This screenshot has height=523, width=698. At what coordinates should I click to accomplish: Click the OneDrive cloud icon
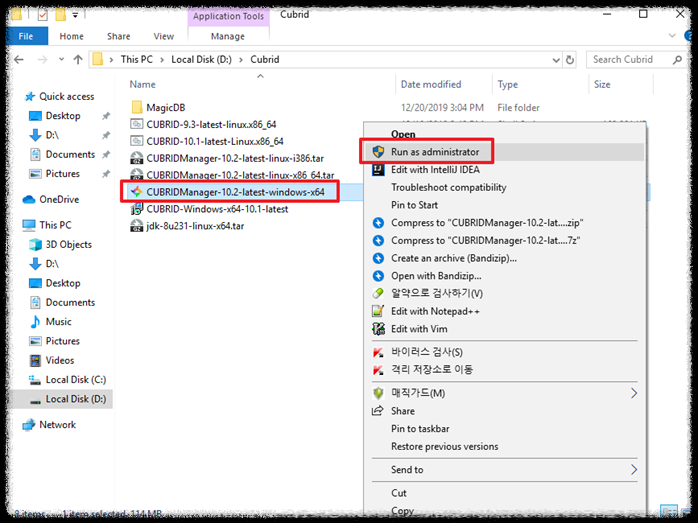(x=29, y=199)
